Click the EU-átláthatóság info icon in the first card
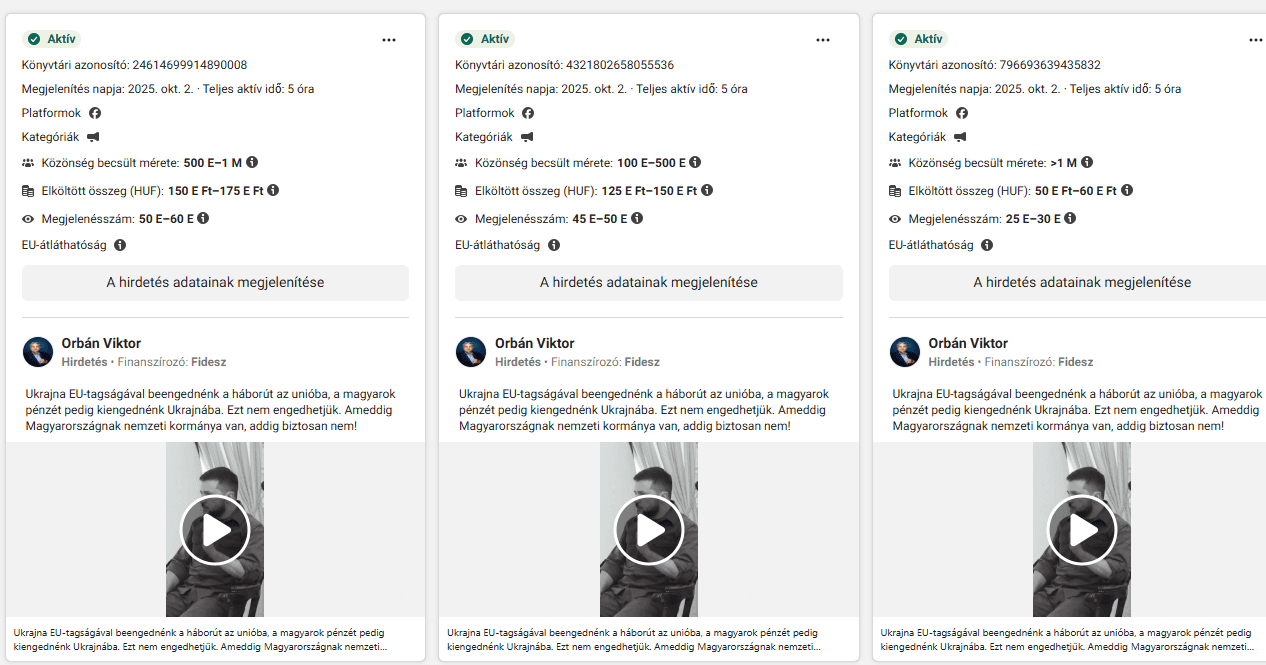The height and width of the screenshot is (665, 1266). pos(120,245)
